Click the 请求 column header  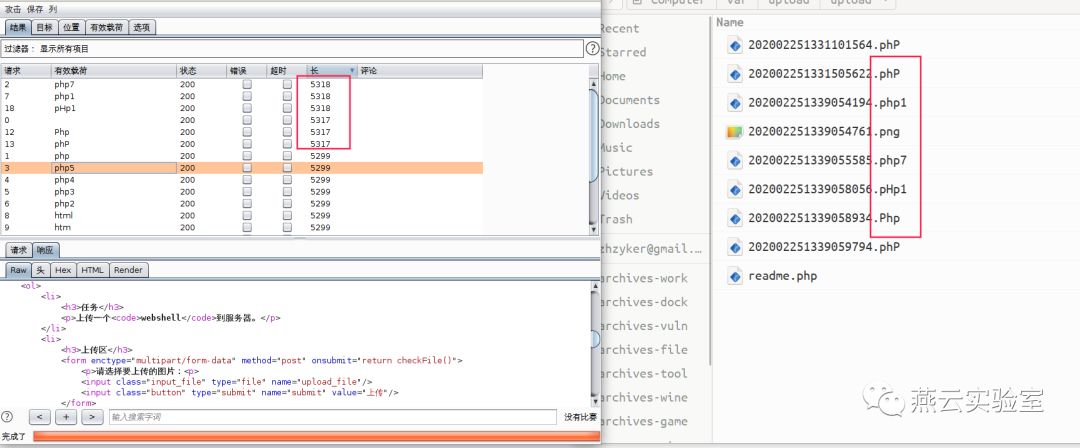[x=26, y=71]
